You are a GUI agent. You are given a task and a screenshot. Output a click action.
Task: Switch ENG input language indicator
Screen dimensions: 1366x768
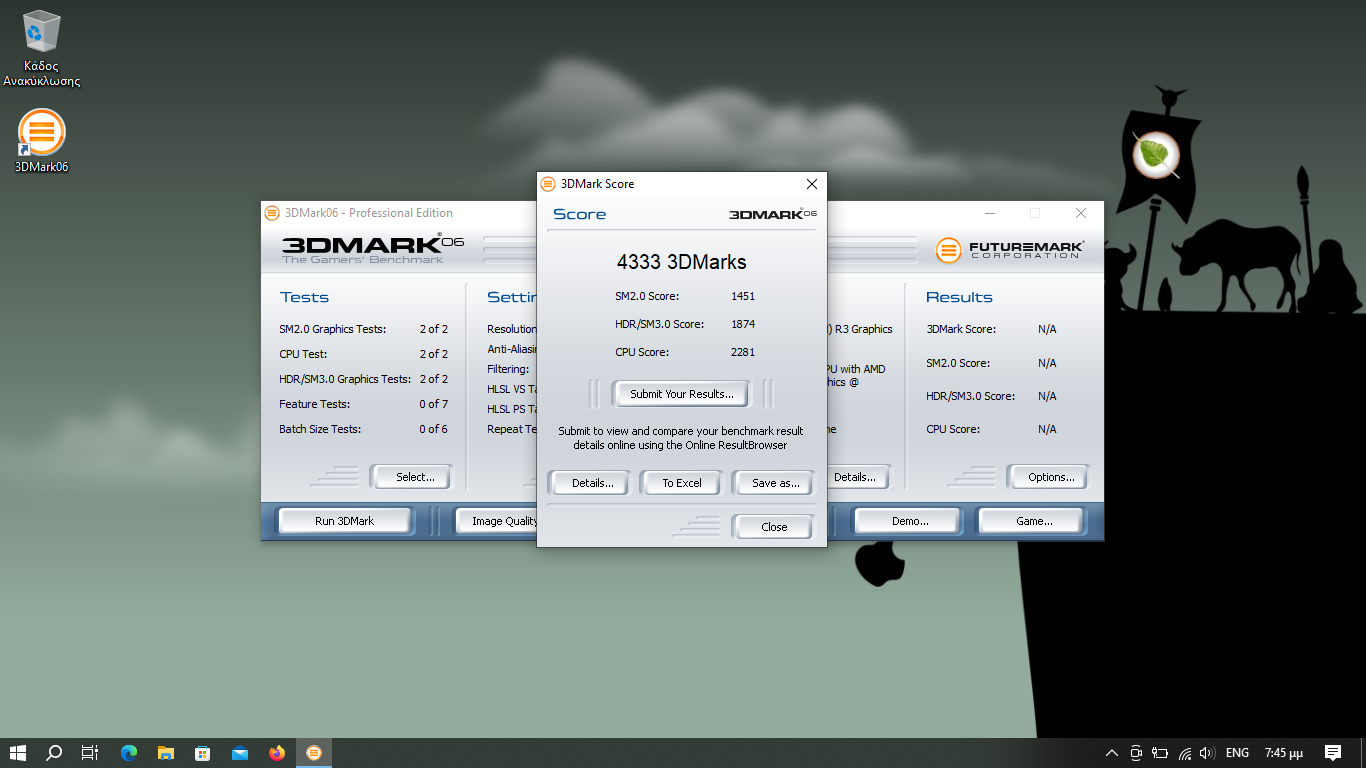coord(1237,753)
